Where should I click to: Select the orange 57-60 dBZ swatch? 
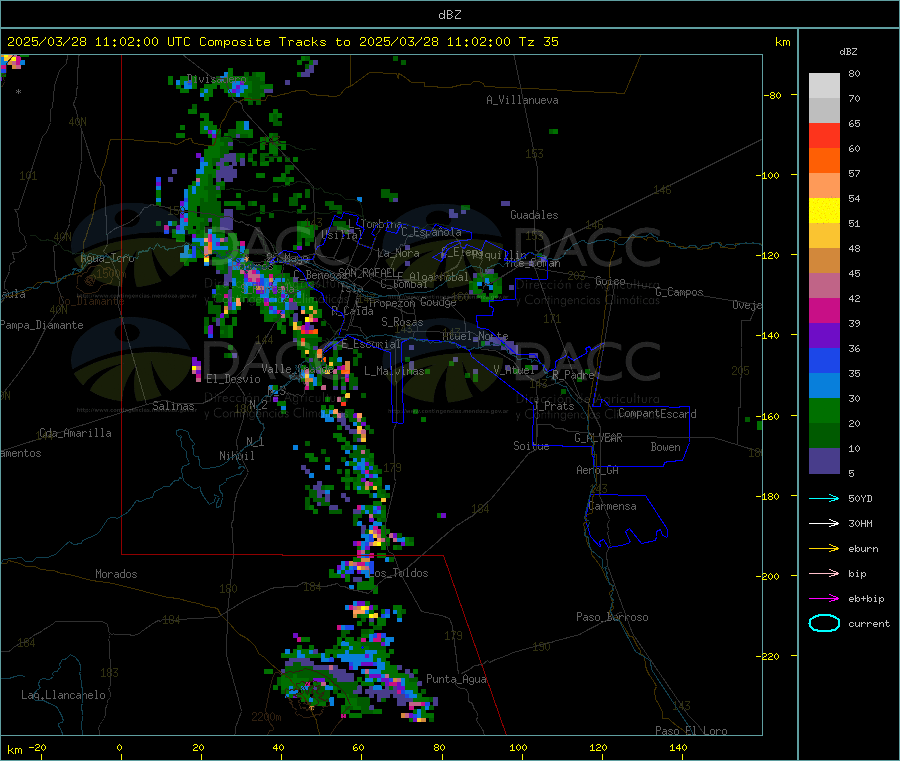(824, 161)
